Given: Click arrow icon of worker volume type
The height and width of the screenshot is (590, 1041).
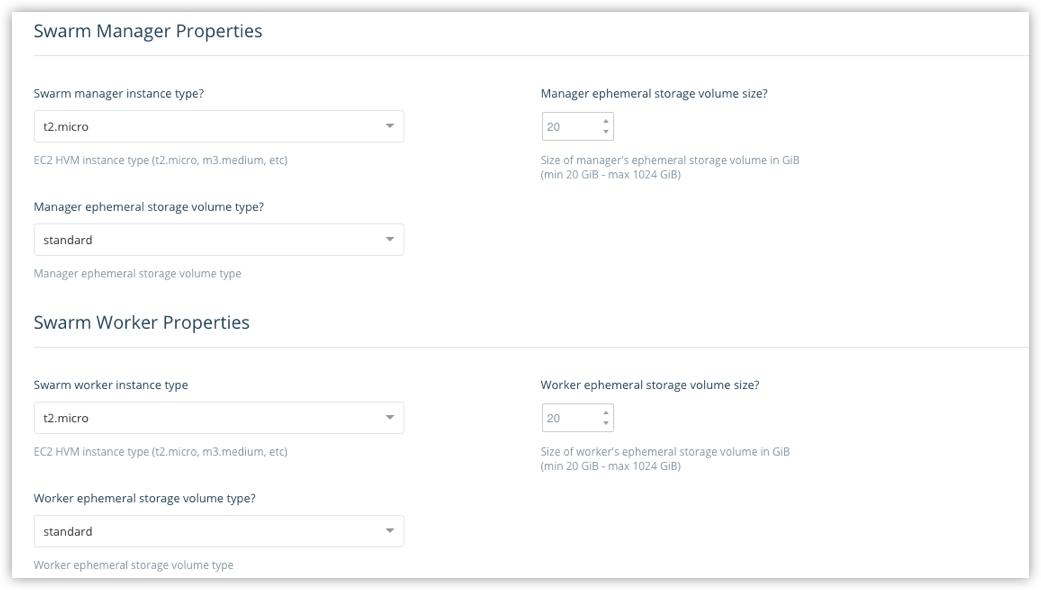Looking at the screenshot, I should [x=390, y=531].
